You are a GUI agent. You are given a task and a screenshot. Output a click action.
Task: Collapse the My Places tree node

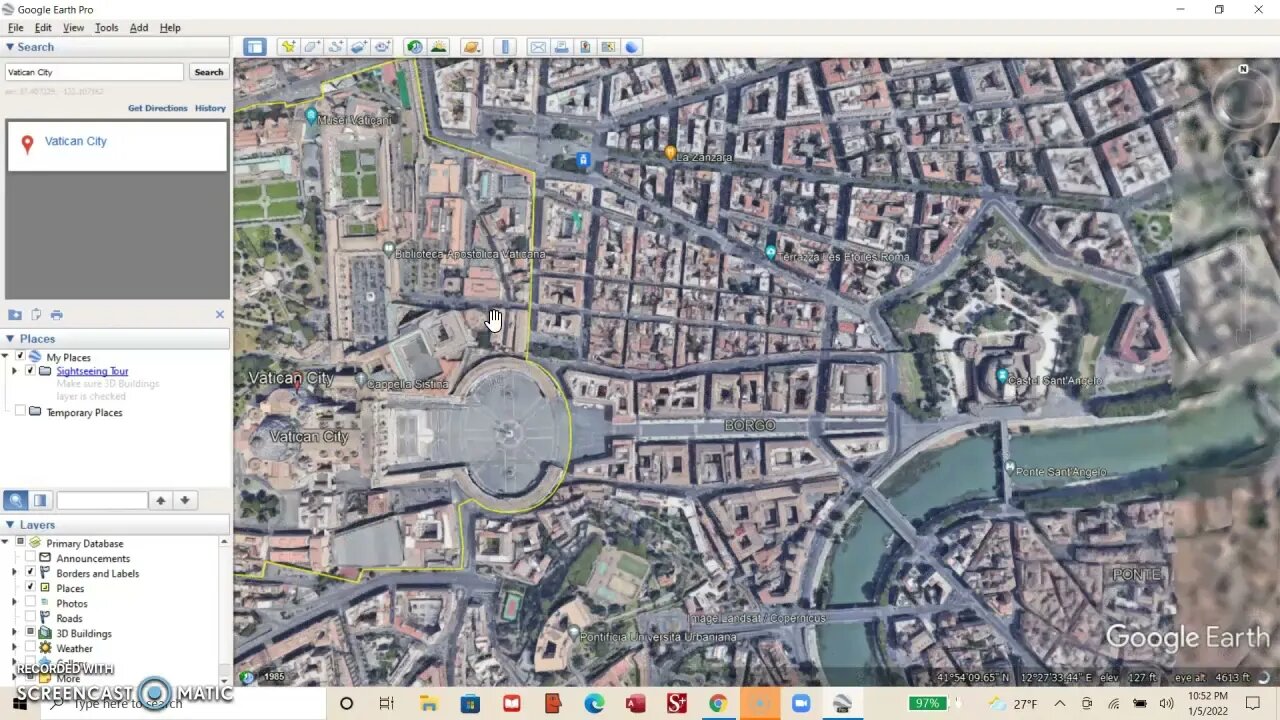tap(6, 356)
